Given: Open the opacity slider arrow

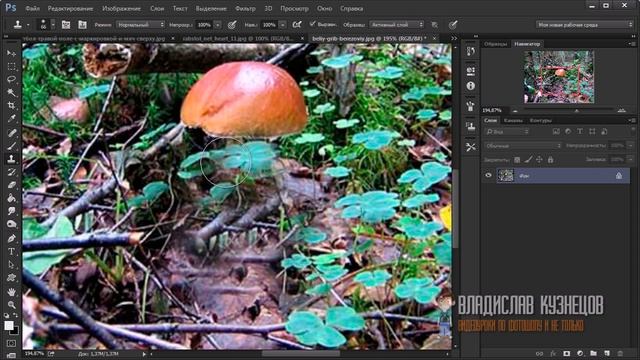Looking at the screenshot, I should (218, 25).
